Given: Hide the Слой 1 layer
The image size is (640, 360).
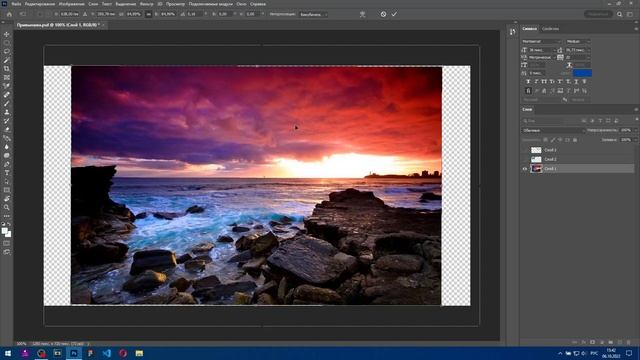Looking at the screenshot, I should click(525, 169).
